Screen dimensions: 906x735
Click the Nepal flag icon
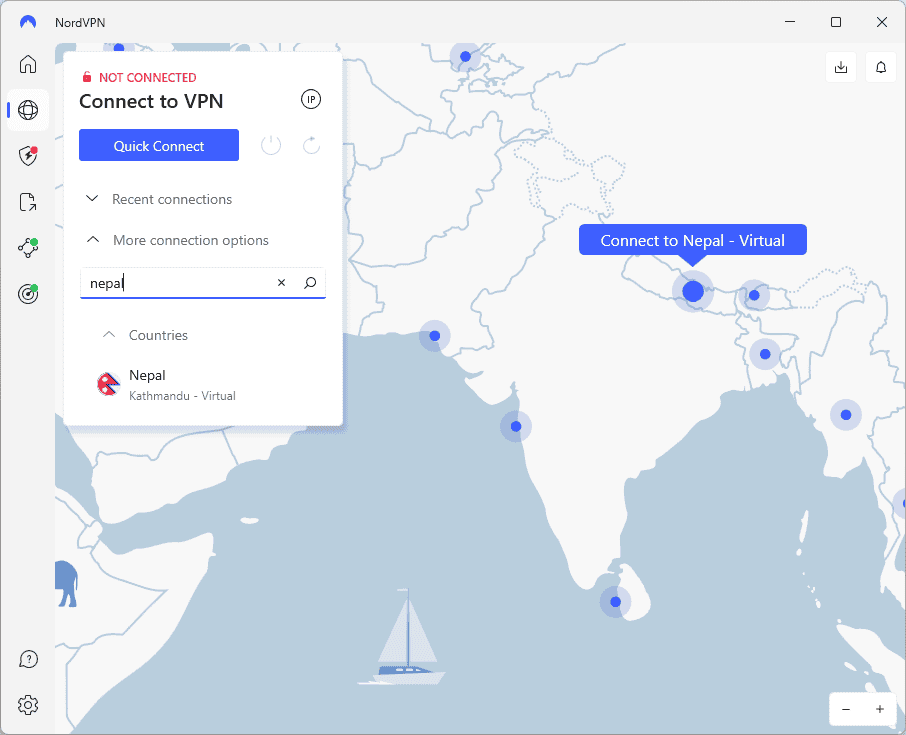click(108, 384)
